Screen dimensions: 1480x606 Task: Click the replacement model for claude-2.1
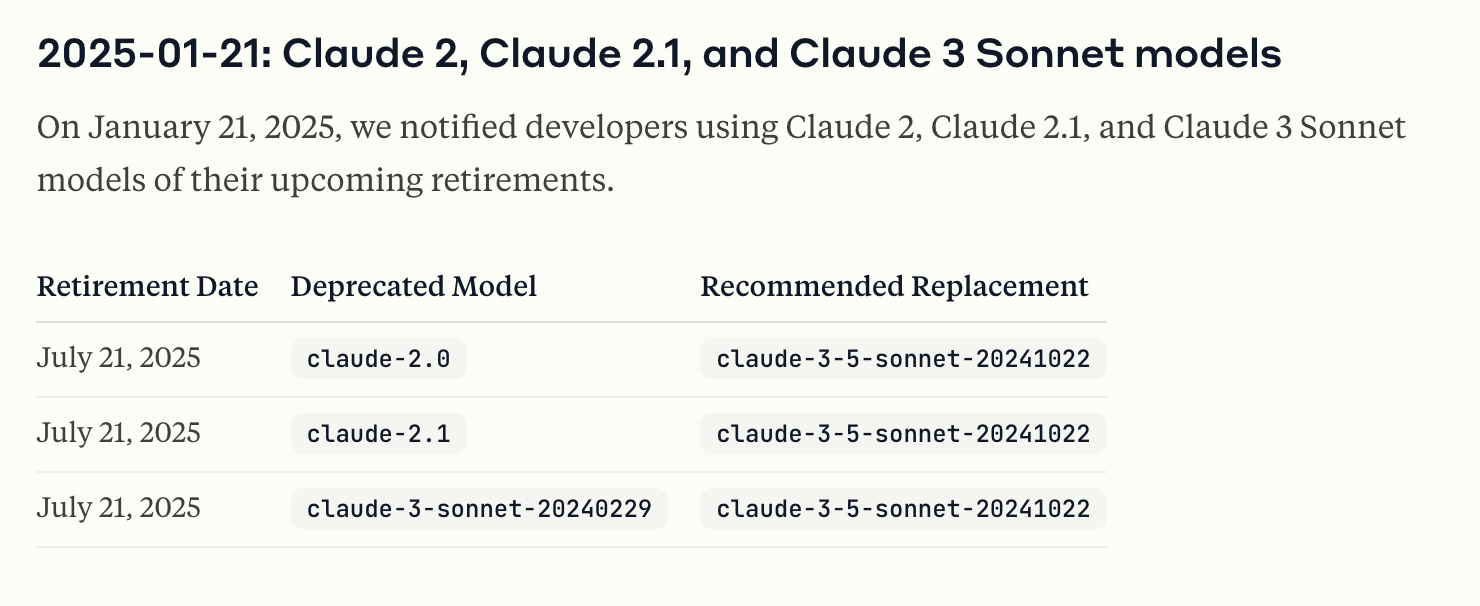(x=903, y=434)
